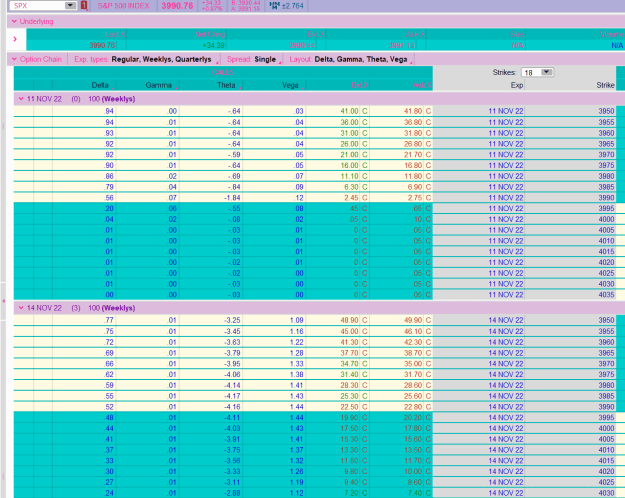Click delta .77 on 14 NOV 3950 row
Screen dimensions: 625x498
coord(109,320)
